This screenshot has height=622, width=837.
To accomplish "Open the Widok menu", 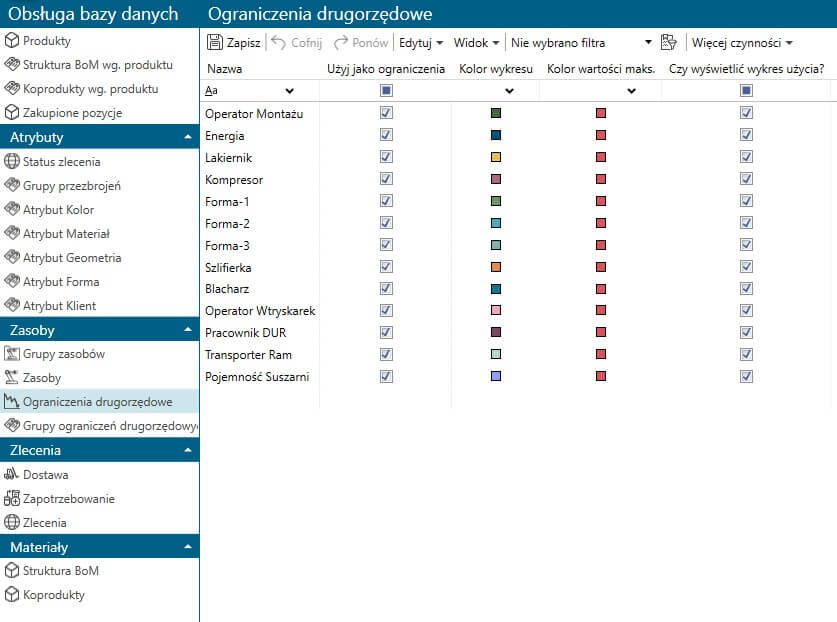I will (x=476, y=42).
